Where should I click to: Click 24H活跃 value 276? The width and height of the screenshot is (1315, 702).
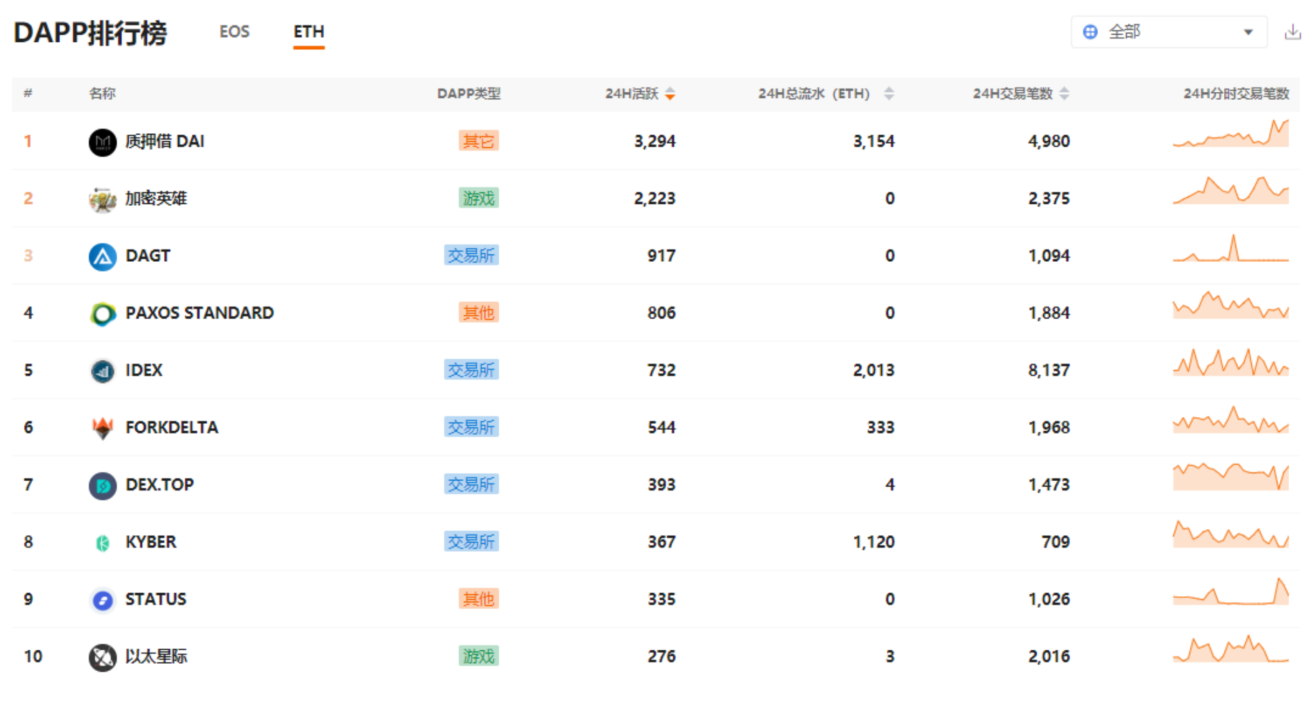tap(661, 656)
